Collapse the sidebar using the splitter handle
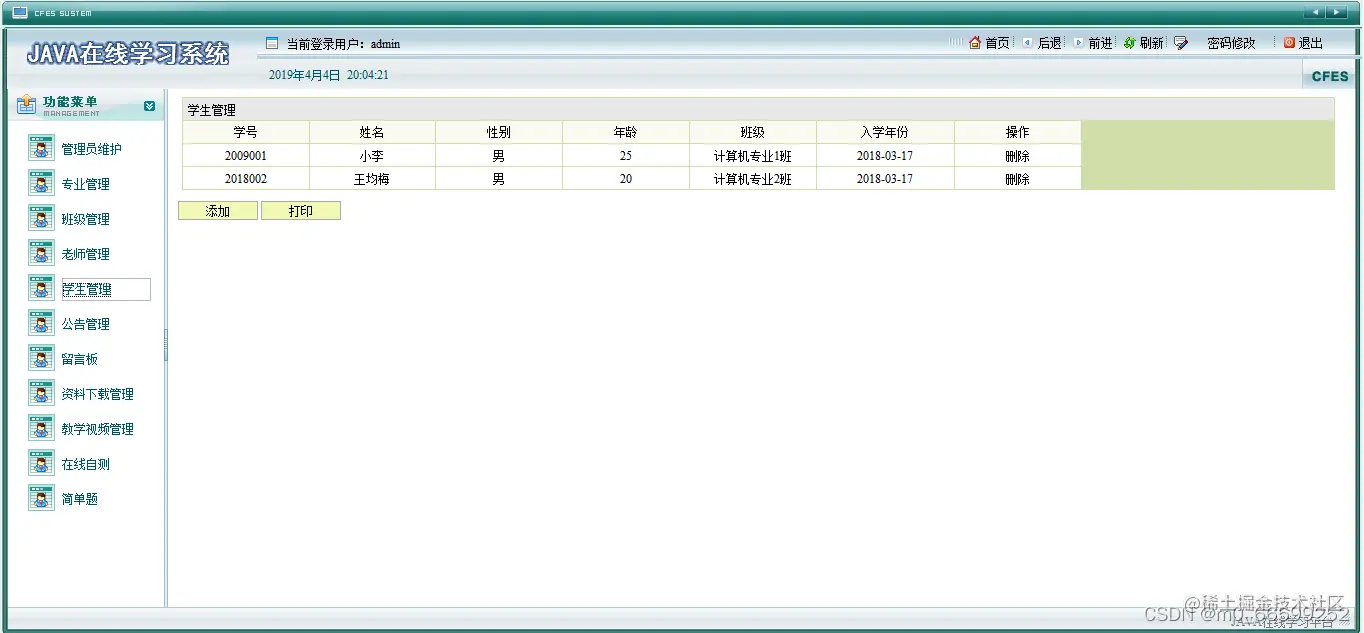1364x633 pixels. click(166, 345)
